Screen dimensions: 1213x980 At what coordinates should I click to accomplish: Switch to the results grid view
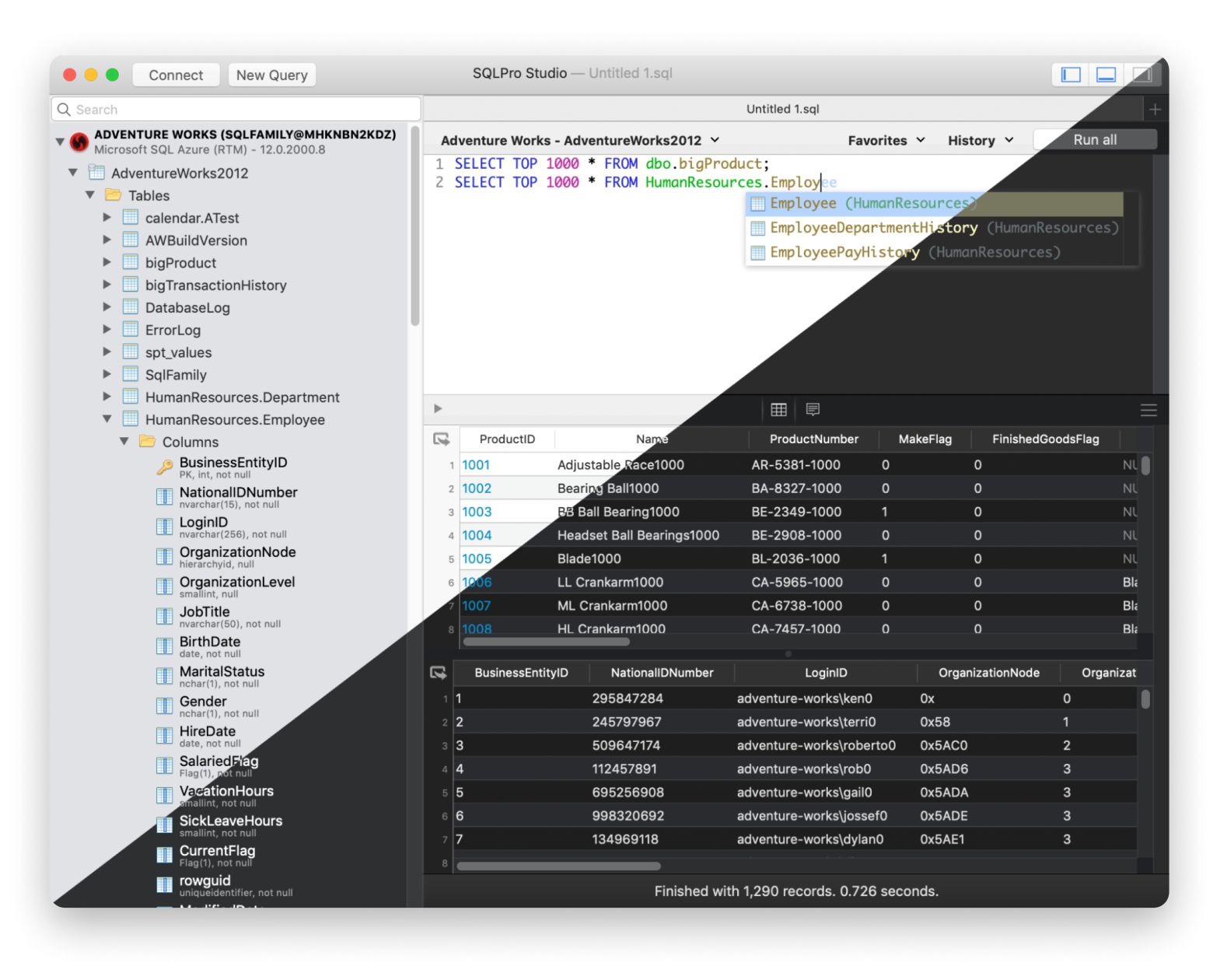click(x=778, y=410)
